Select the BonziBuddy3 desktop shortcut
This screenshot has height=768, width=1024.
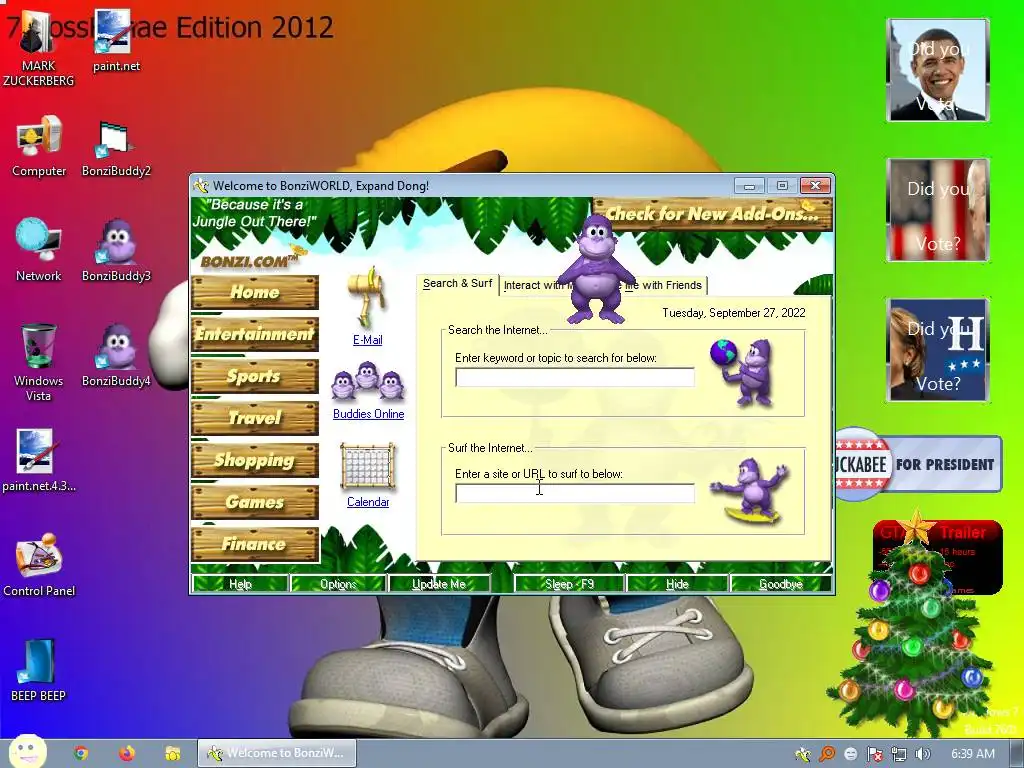[116, 251]
